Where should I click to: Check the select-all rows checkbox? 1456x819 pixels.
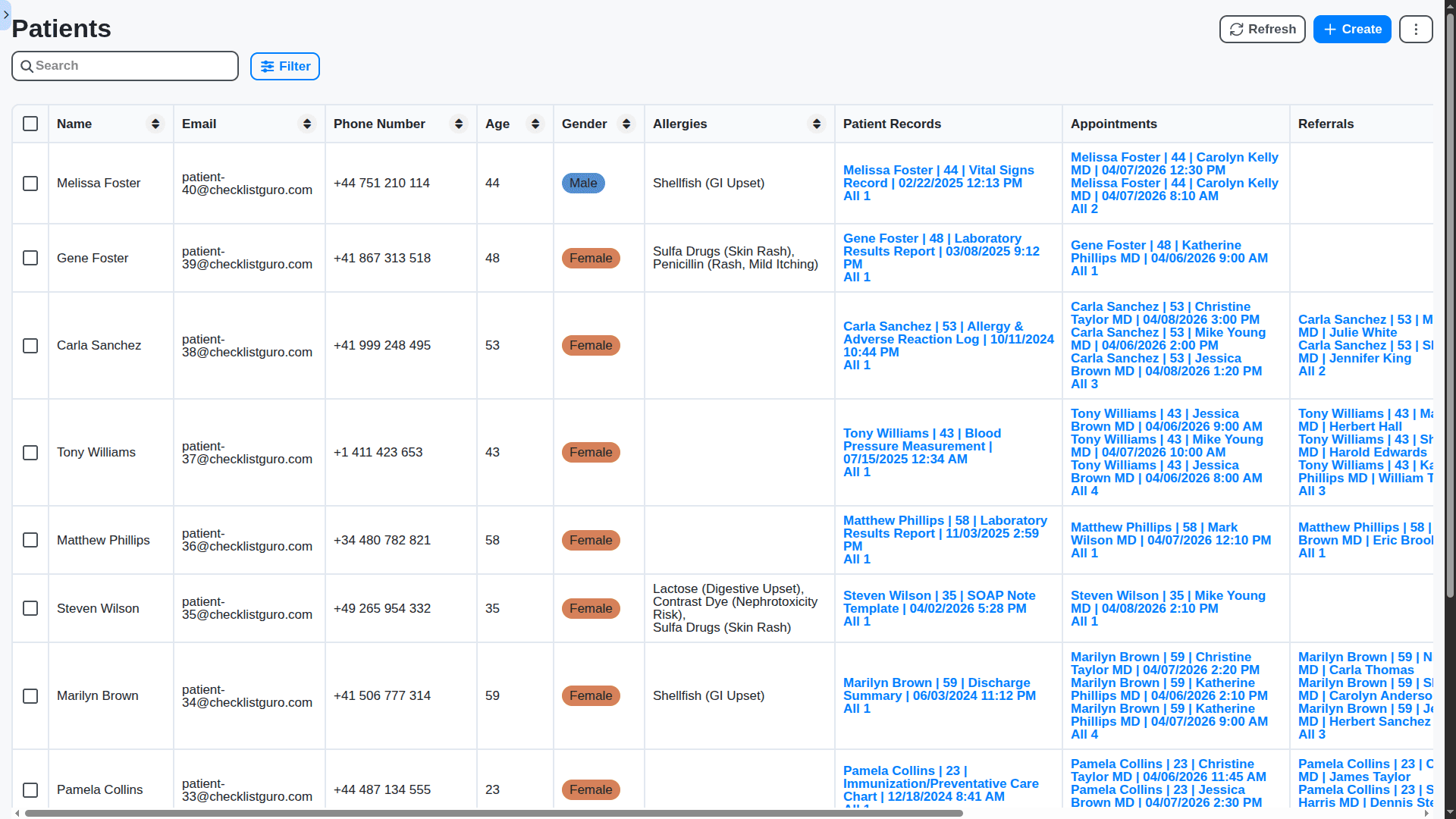(30, 124)
